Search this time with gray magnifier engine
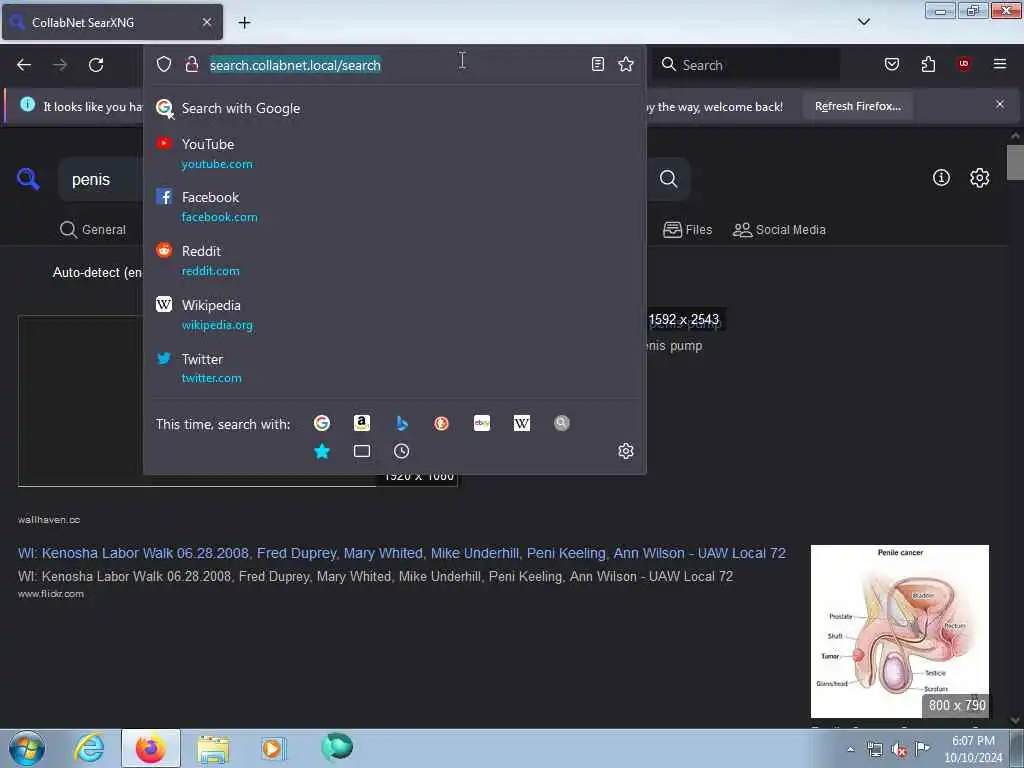1024x768 pixels. [x=562, y=423]
